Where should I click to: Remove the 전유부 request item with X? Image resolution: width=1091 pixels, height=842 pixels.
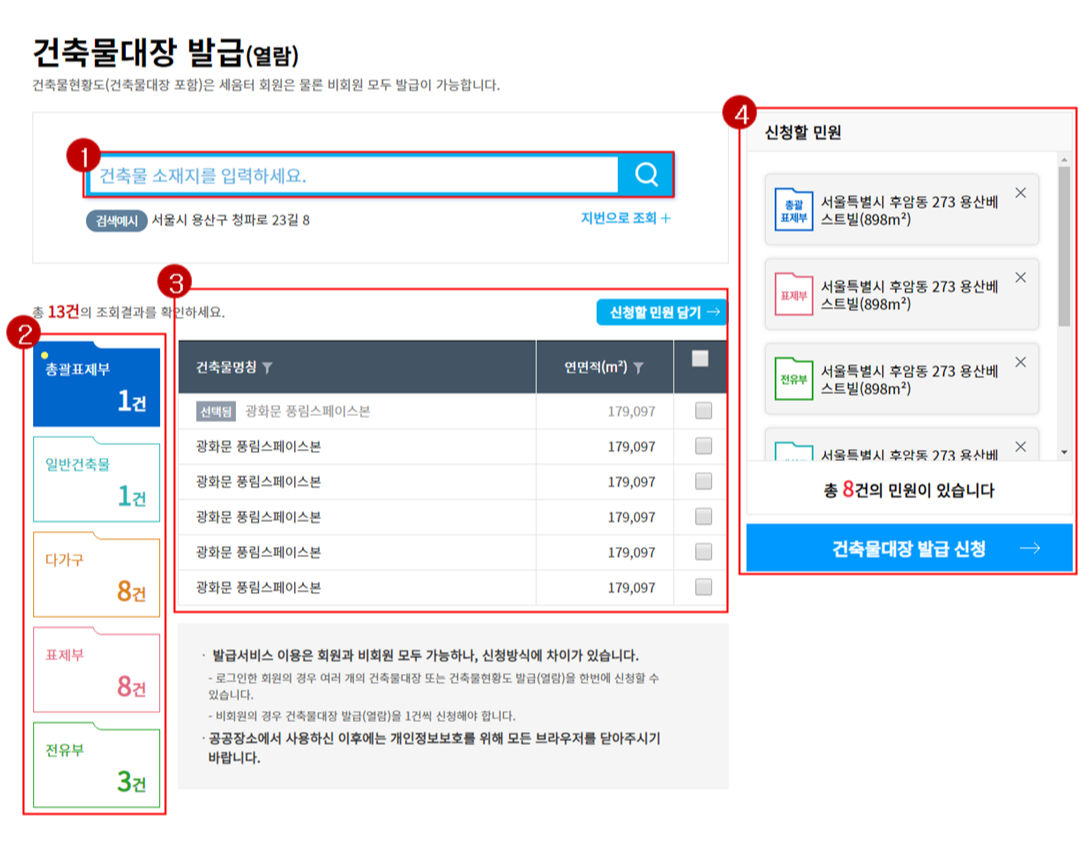(x=1020, y=362)
